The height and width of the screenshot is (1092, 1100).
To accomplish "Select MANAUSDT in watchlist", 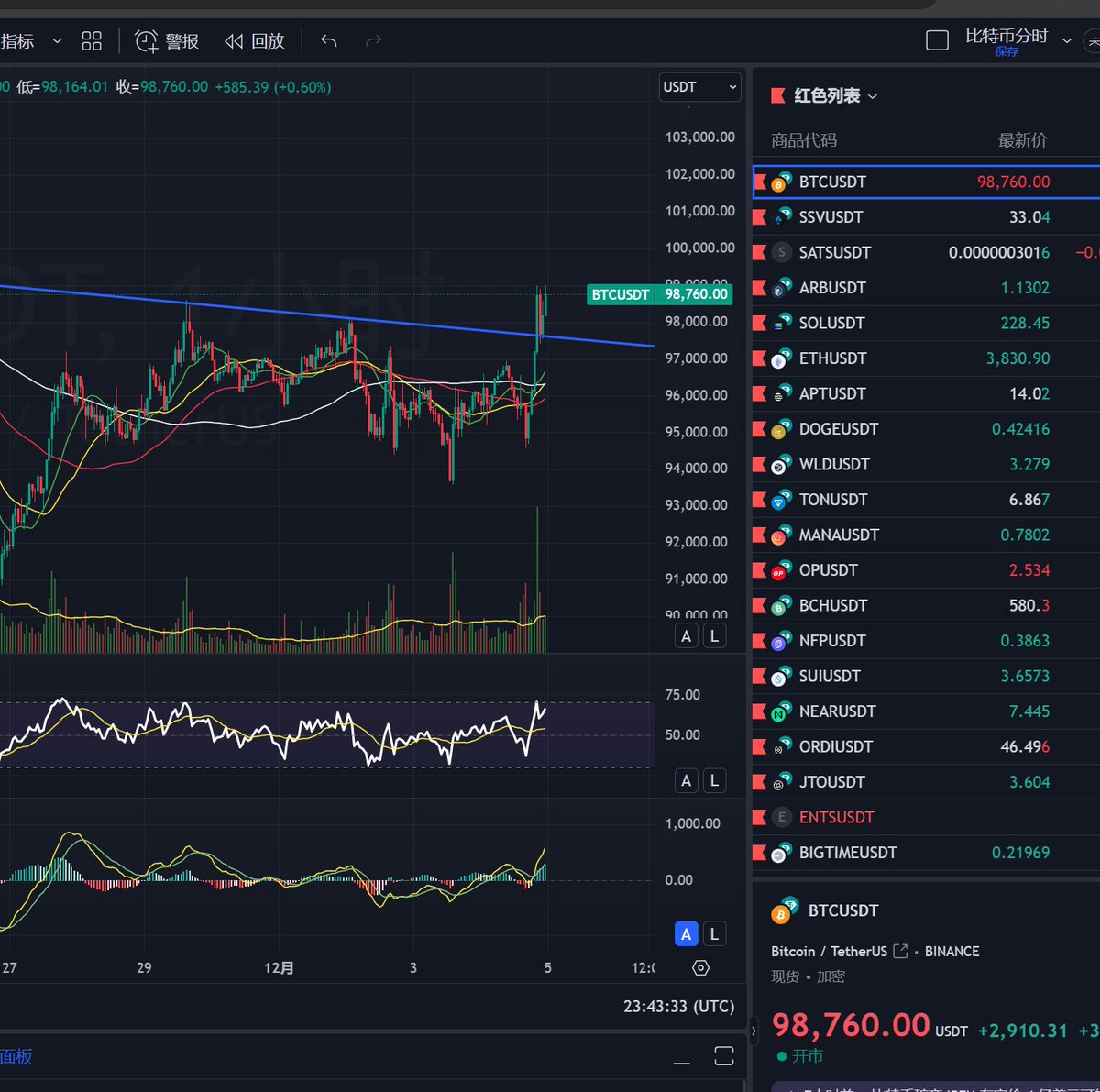I will 926,535.
